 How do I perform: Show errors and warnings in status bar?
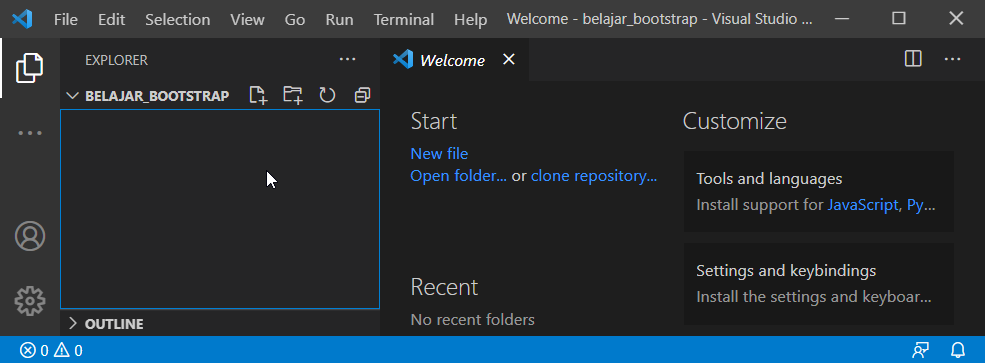click(52, 350)
